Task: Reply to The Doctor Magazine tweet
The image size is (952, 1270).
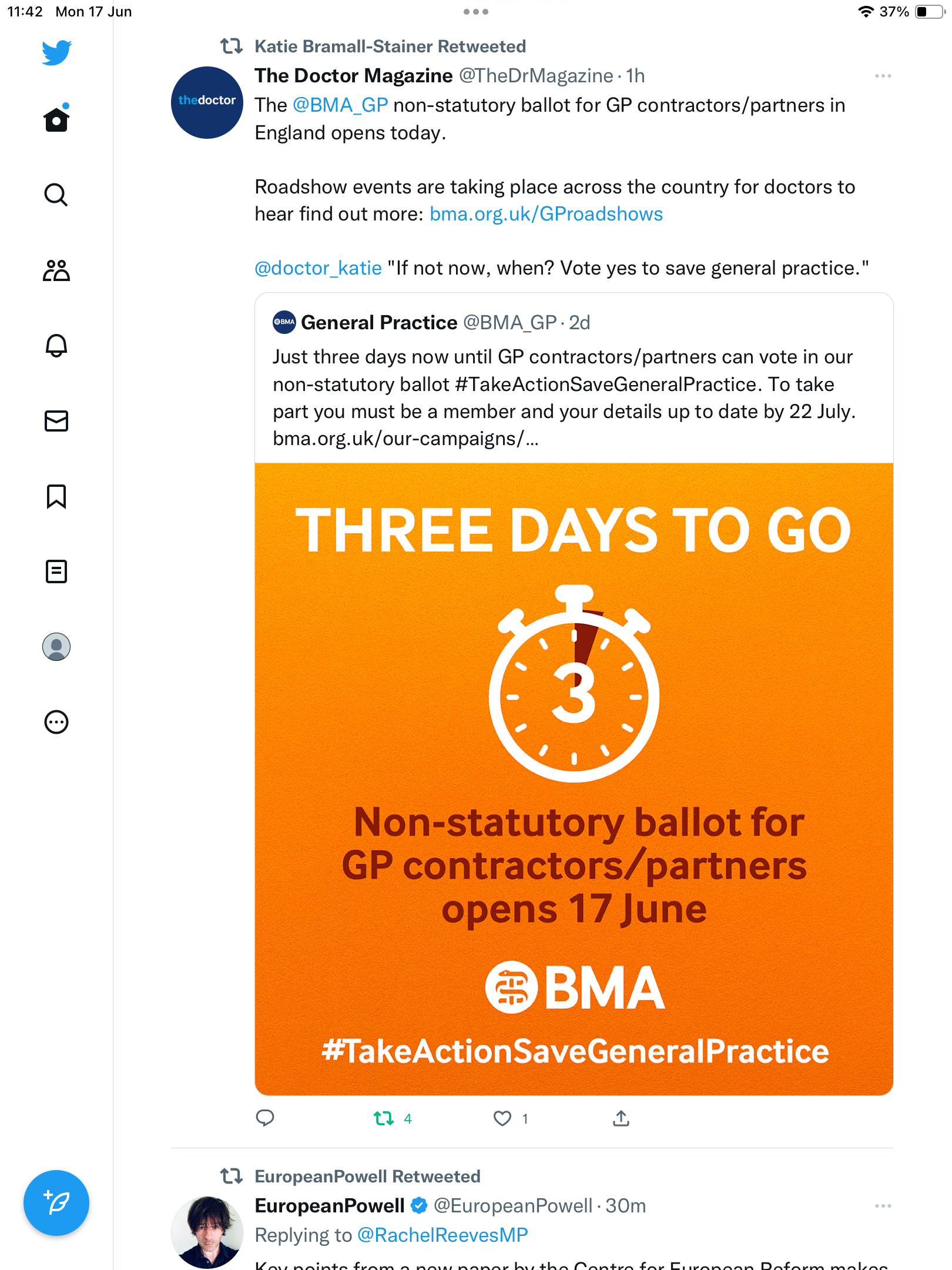Action: click(x=265, y=1118)
